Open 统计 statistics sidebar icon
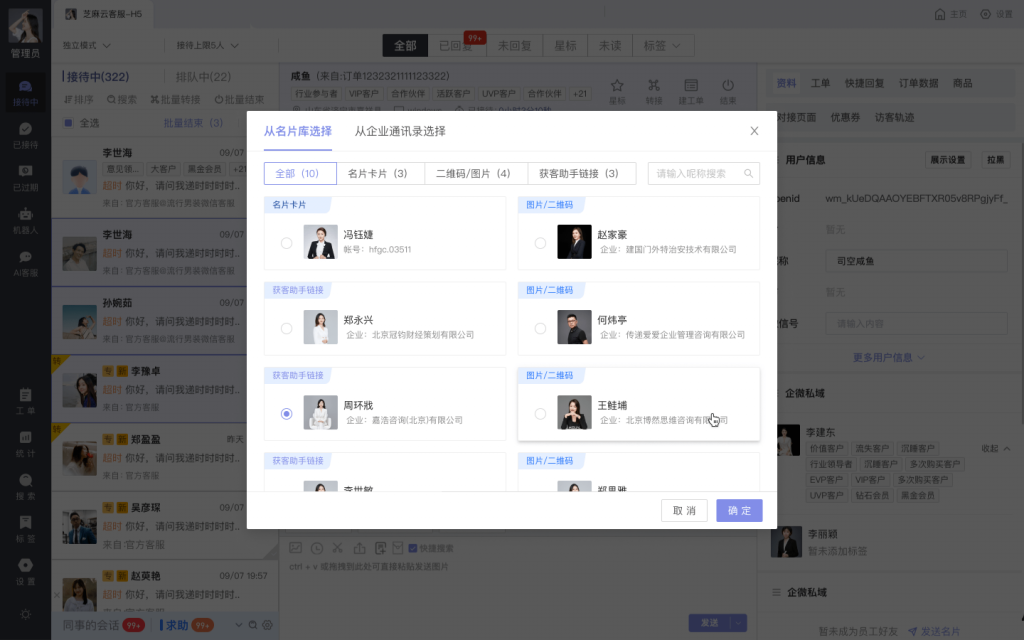Screen dimensions: 1024x640 click(25, 443)
